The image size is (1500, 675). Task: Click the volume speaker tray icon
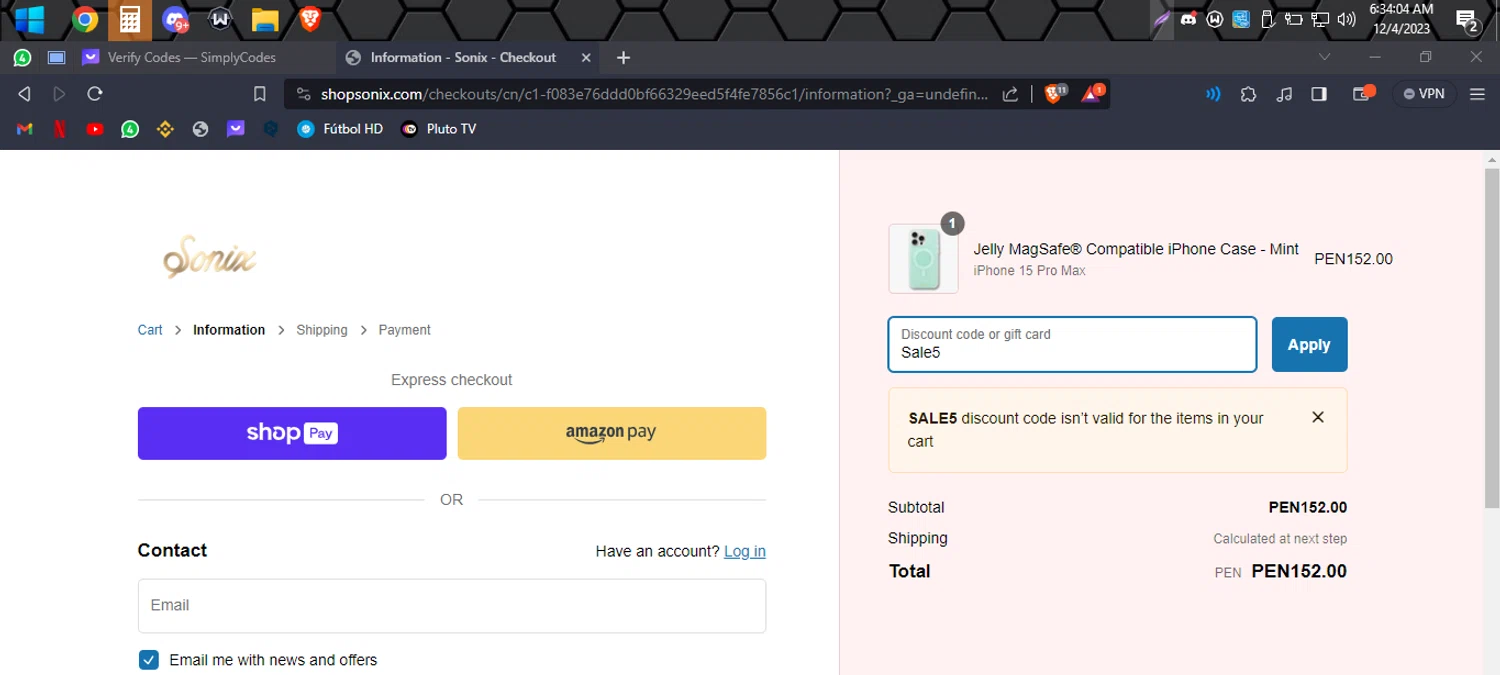[x=1347, y=19]
